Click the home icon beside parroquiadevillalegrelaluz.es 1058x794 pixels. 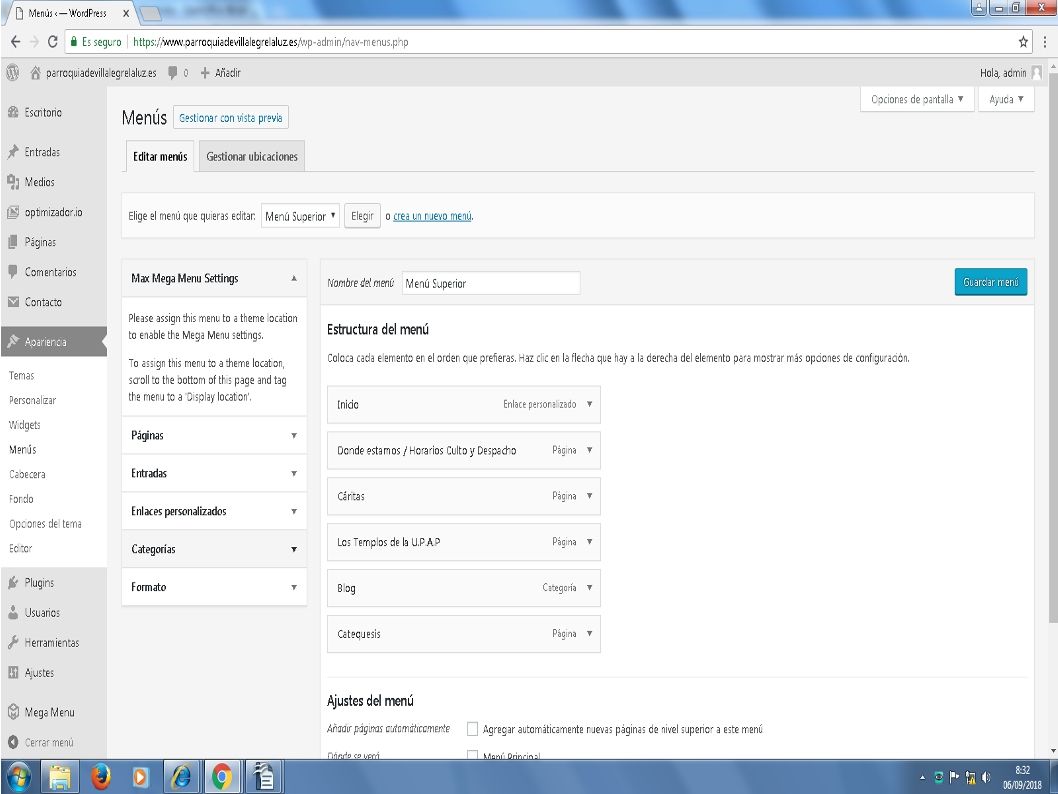tap(35, 72)
